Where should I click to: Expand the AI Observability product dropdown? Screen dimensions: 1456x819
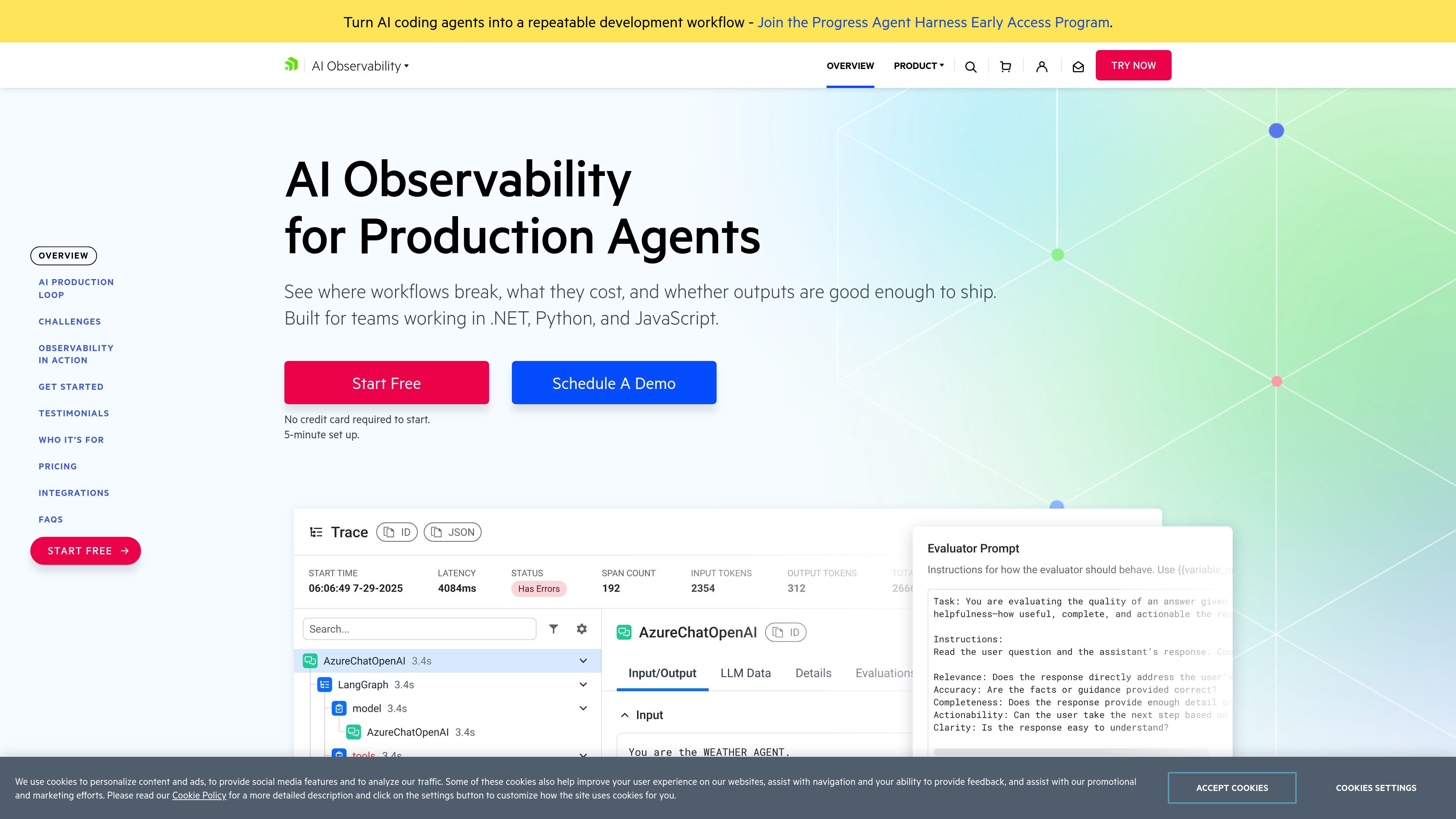click(x=360, y=66)
